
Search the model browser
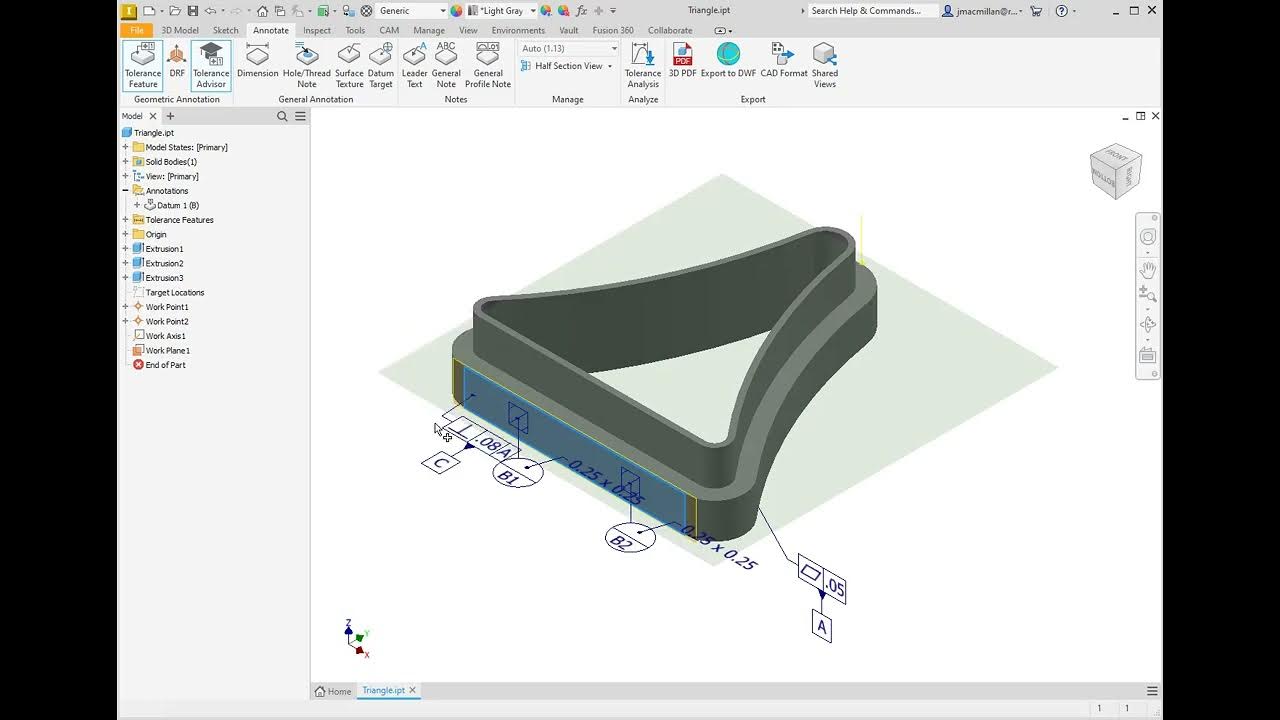click(282, 116)
